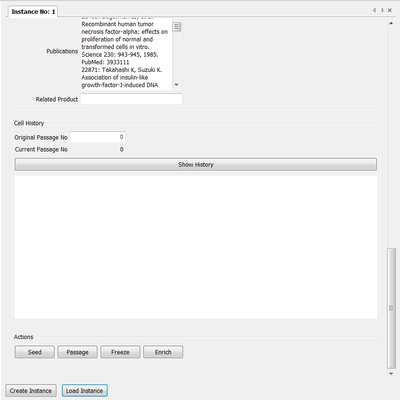Click the previous tab arrow icon
This screenshot has width=400, height=400.
(374, 10)
